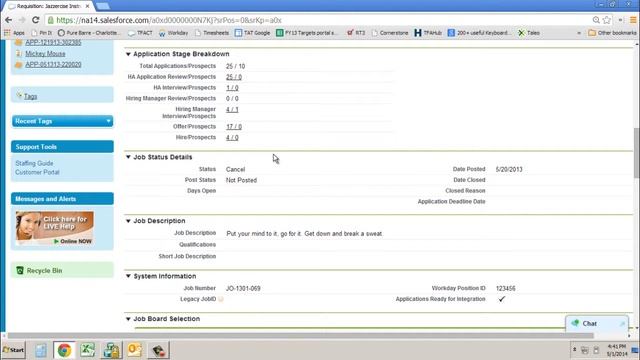Open Excel from the taskbar

(x=87, y=350)
